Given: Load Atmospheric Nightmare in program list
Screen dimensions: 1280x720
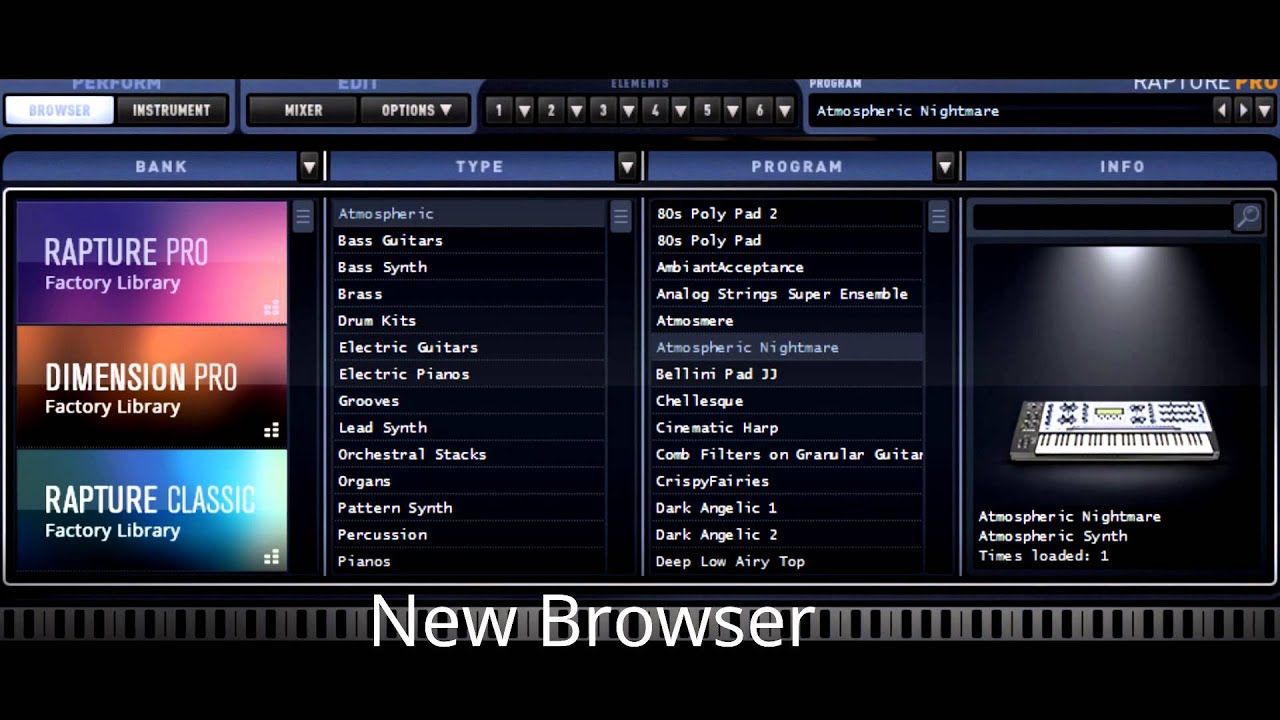Looking at the screenshot, I should [787, 347].
